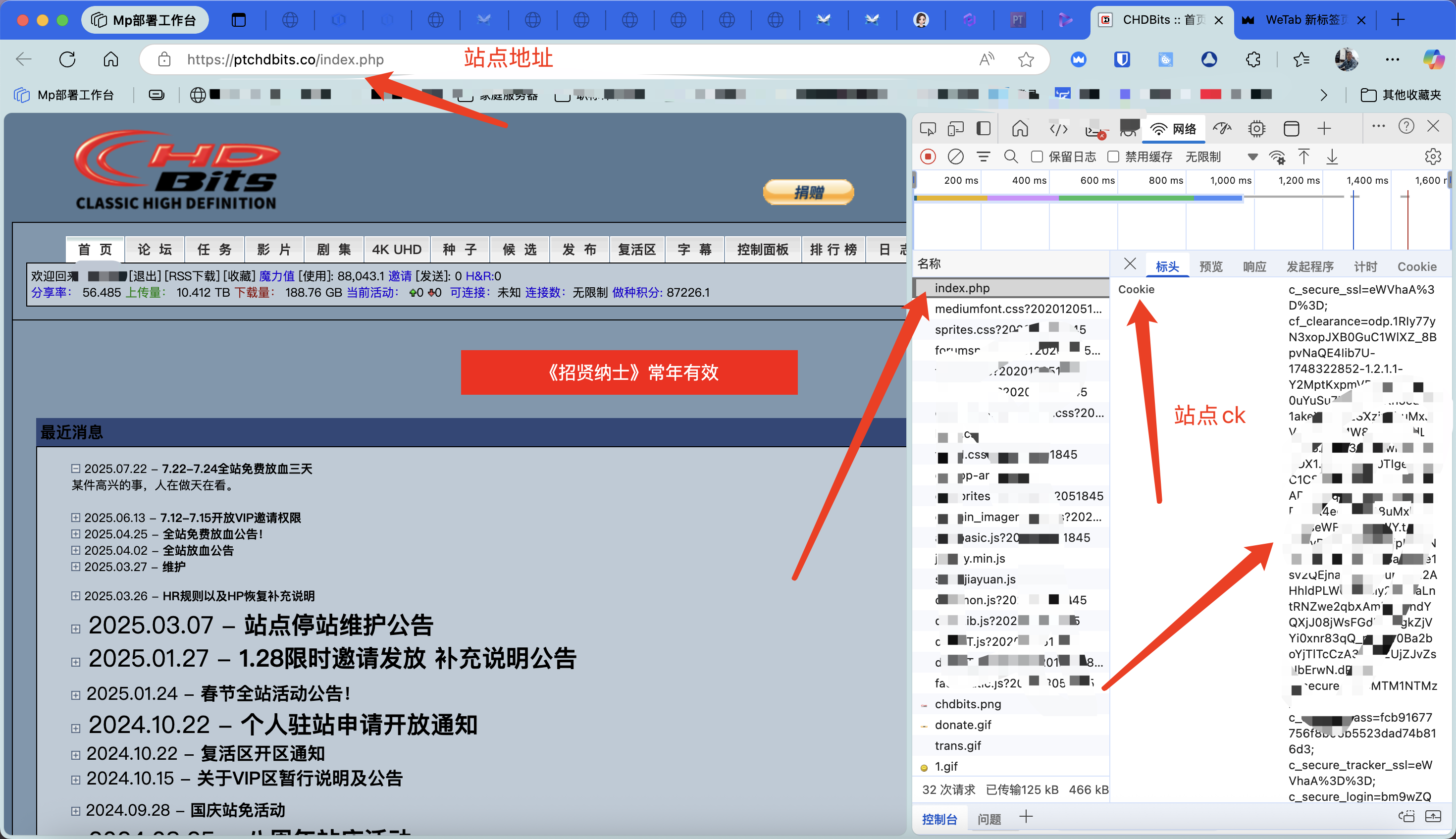1456x839 pixels.
Task: Go to browser home page icon
Action: point(110,59)
